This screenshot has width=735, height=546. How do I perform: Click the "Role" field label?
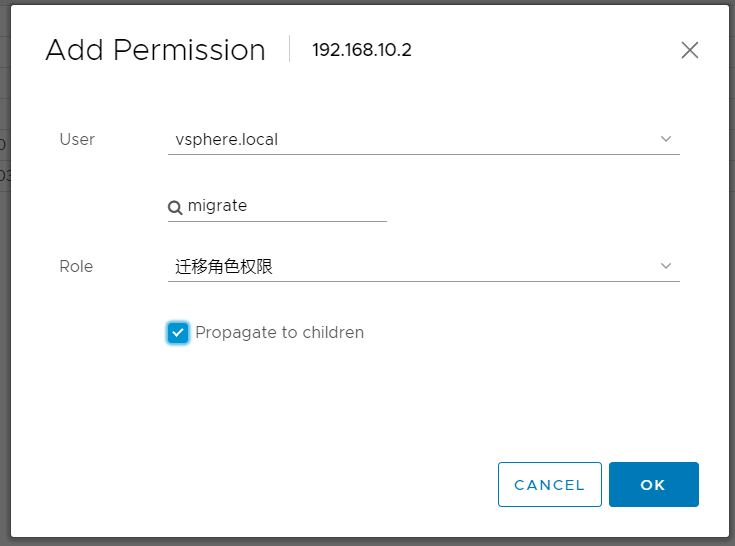coord(76,267)
